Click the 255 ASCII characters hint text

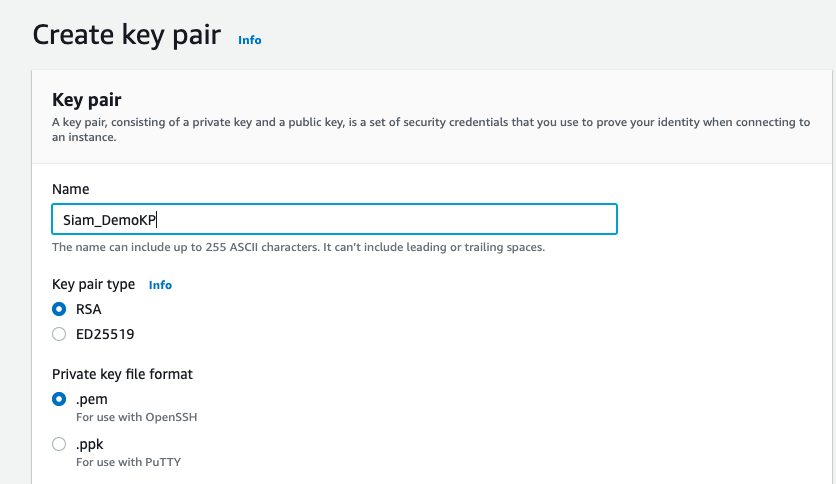pyautogui.click(x=299, y=247)
